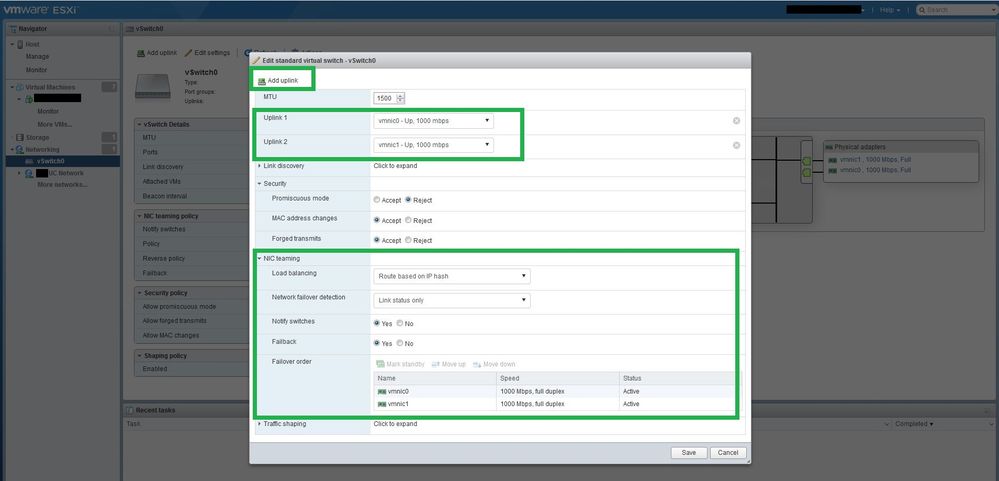This screenshot has height=481, width=999.
Task: Click the Storage icon in Navigator
Action: click(x=20, y=138)
